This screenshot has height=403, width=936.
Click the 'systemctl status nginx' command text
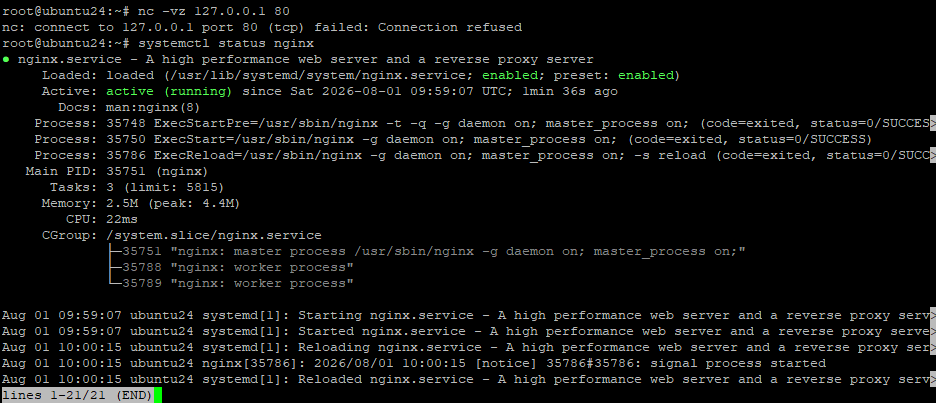(x=226, y=44)
